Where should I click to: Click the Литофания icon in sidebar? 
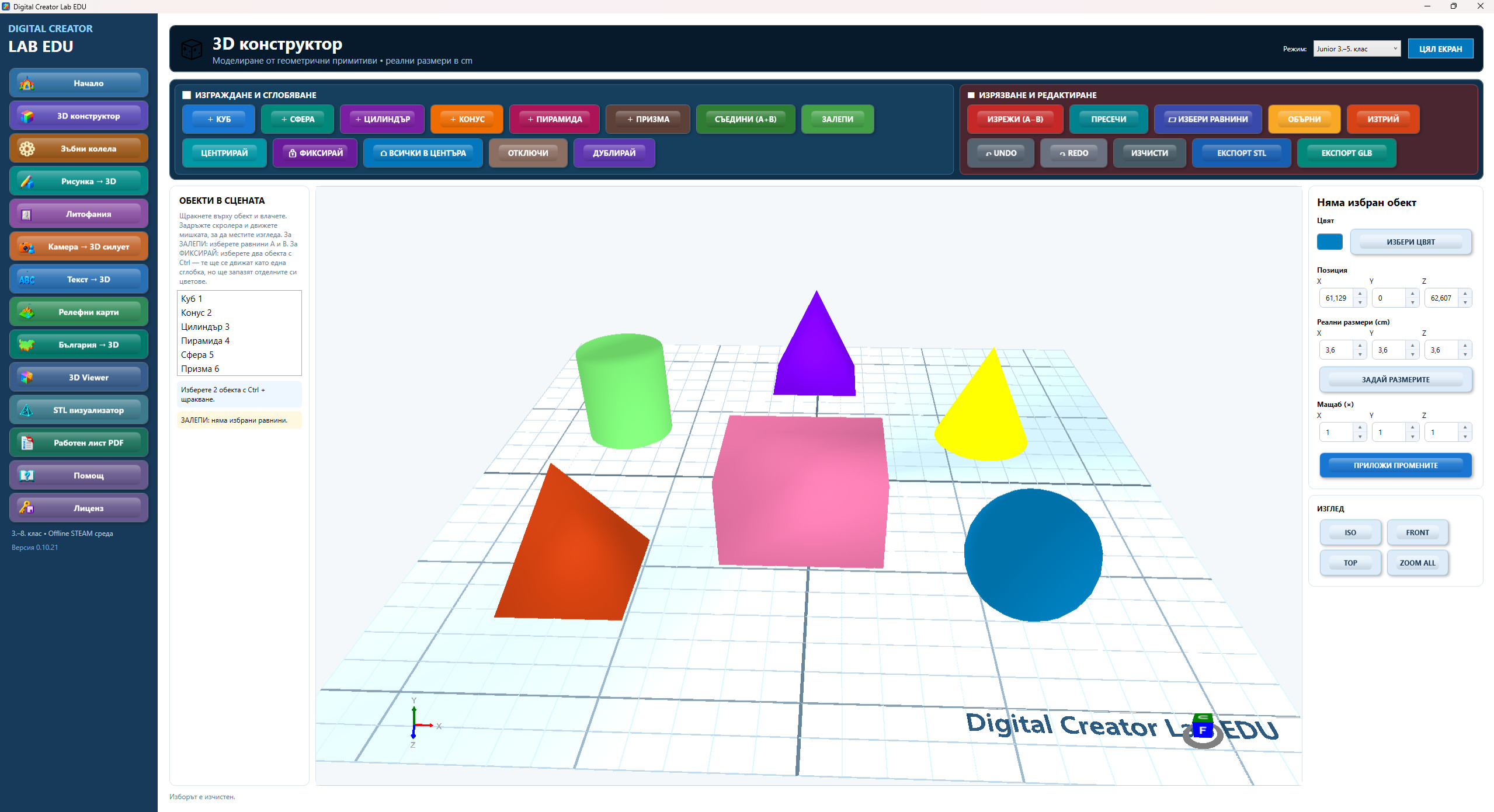[27, 214]
